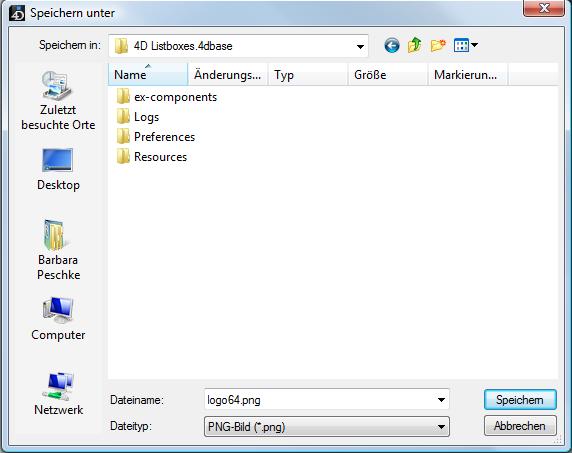This screenshot has height=453, width=572.
Task: Open the Dateiname dropdown arrow
Action: pos(441,400)
